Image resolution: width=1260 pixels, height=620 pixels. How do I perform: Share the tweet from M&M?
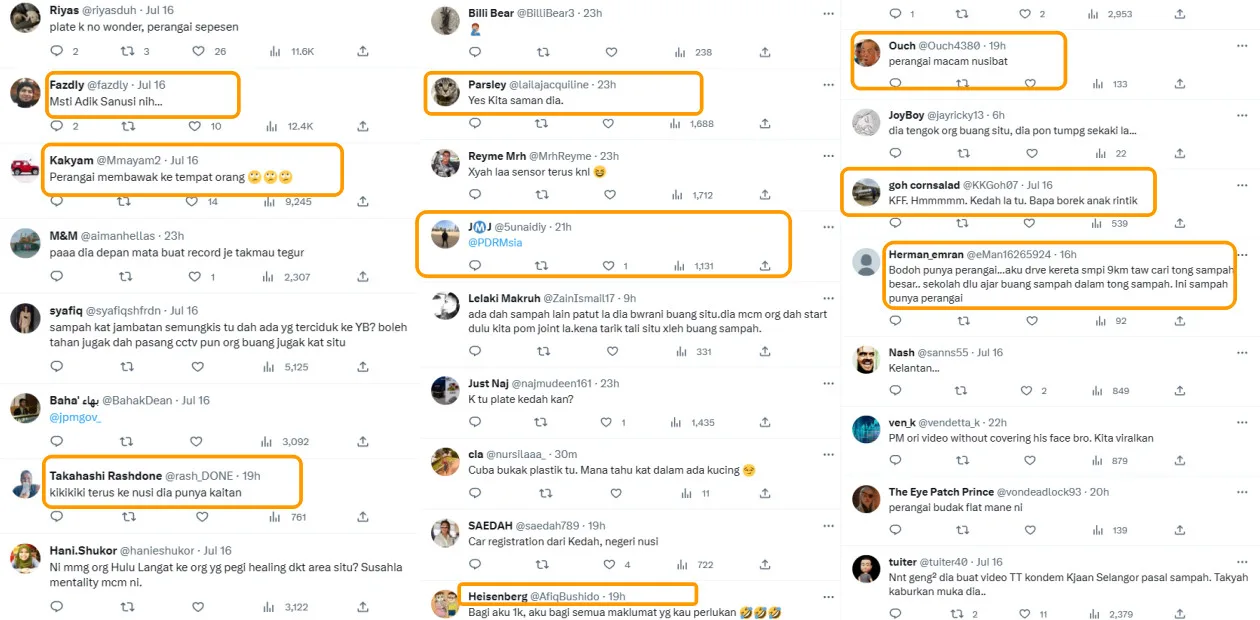[x=362, y=277]
